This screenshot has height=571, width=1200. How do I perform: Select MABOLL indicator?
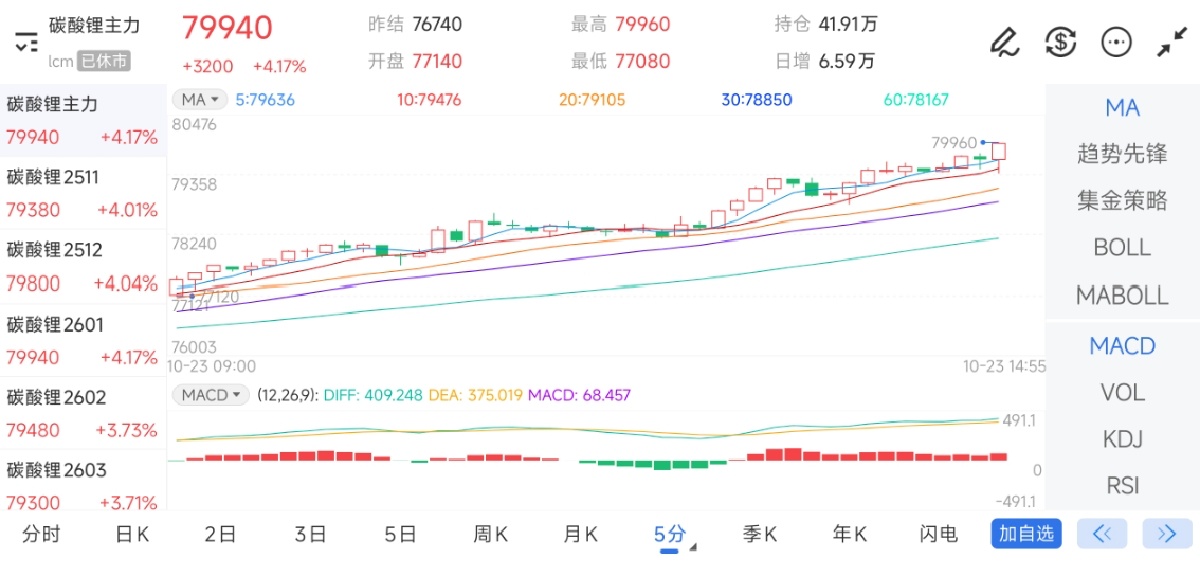1122,295
